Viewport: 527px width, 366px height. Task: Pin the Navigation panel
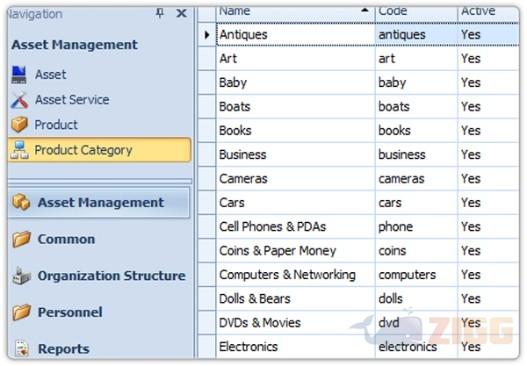pos(160,13)
